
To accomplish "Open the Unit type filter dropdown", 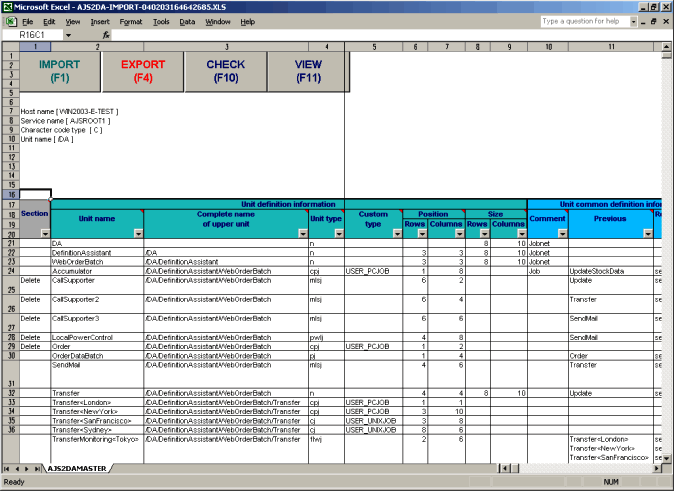I will click(338, 233).
